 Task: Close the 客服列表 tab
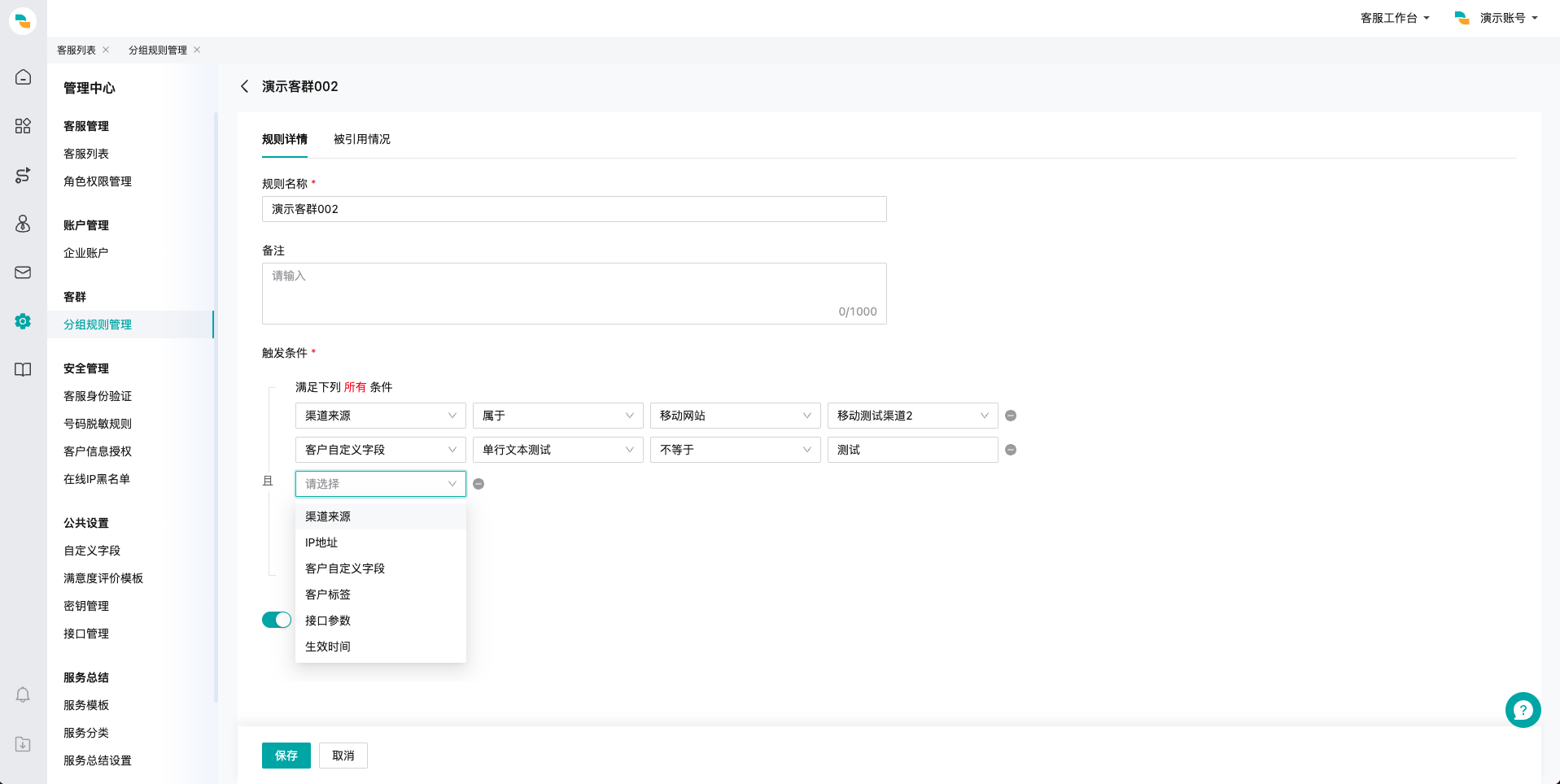pyautogui.click(x=106, y=50)
